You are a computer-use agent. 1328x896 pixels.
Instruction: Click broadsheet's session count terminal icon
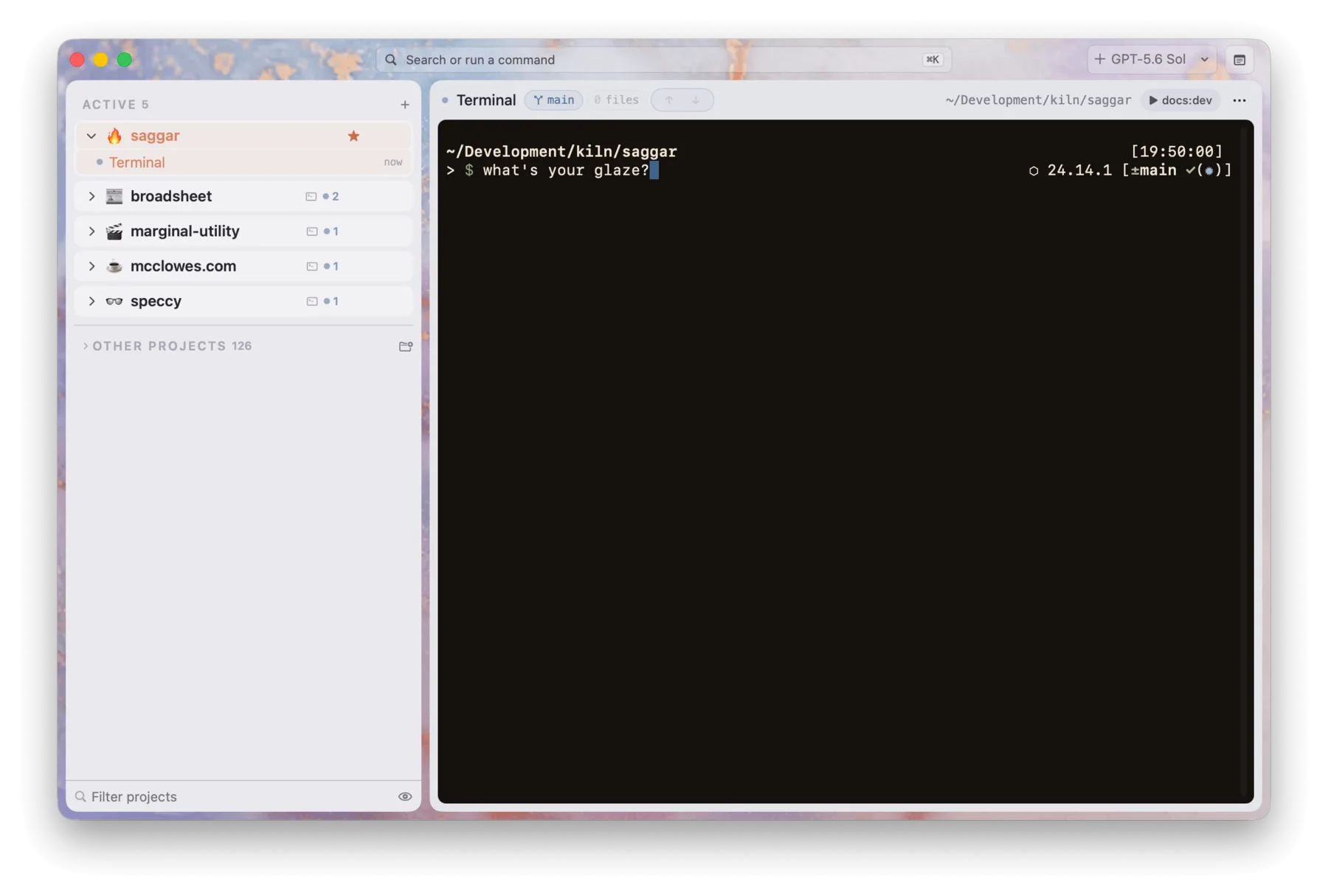pos(311,196)
